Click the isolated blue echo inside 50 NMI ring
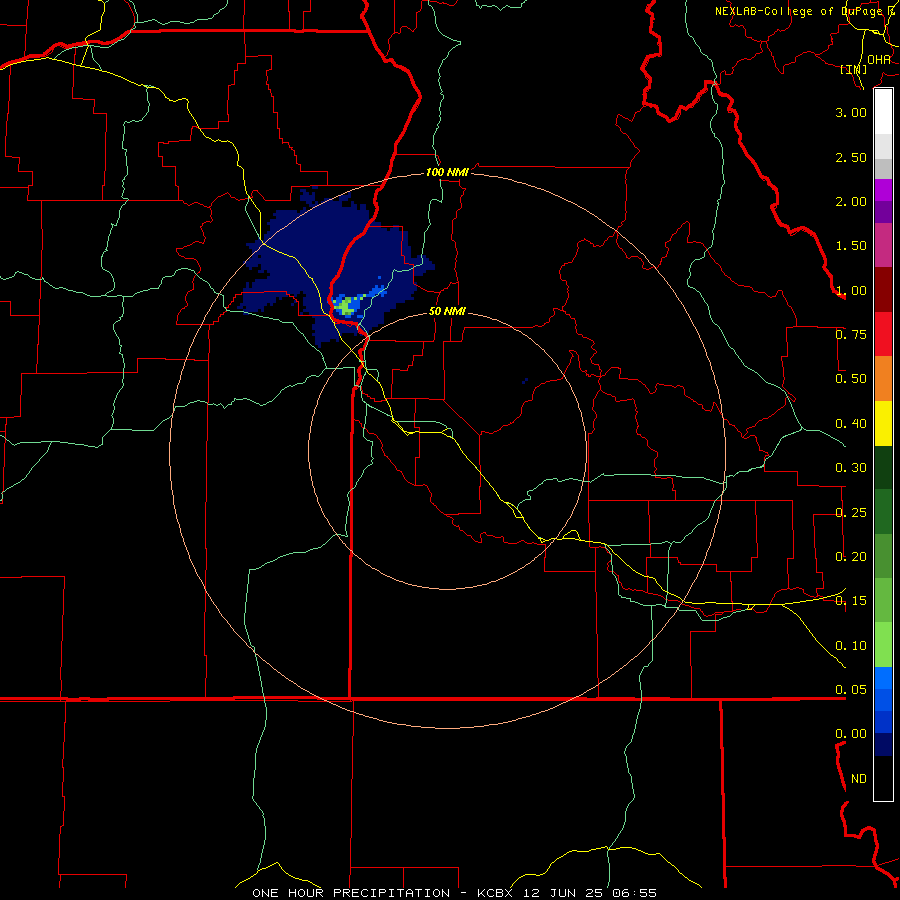 pos(525,381)
